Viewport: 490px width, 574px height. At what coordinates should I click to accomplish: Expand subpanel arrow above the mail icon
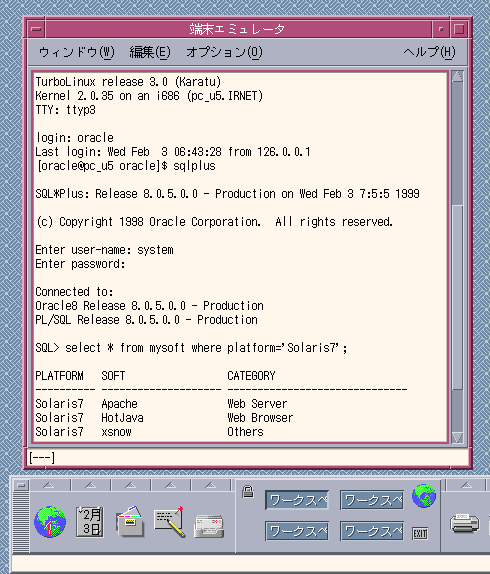210,485
